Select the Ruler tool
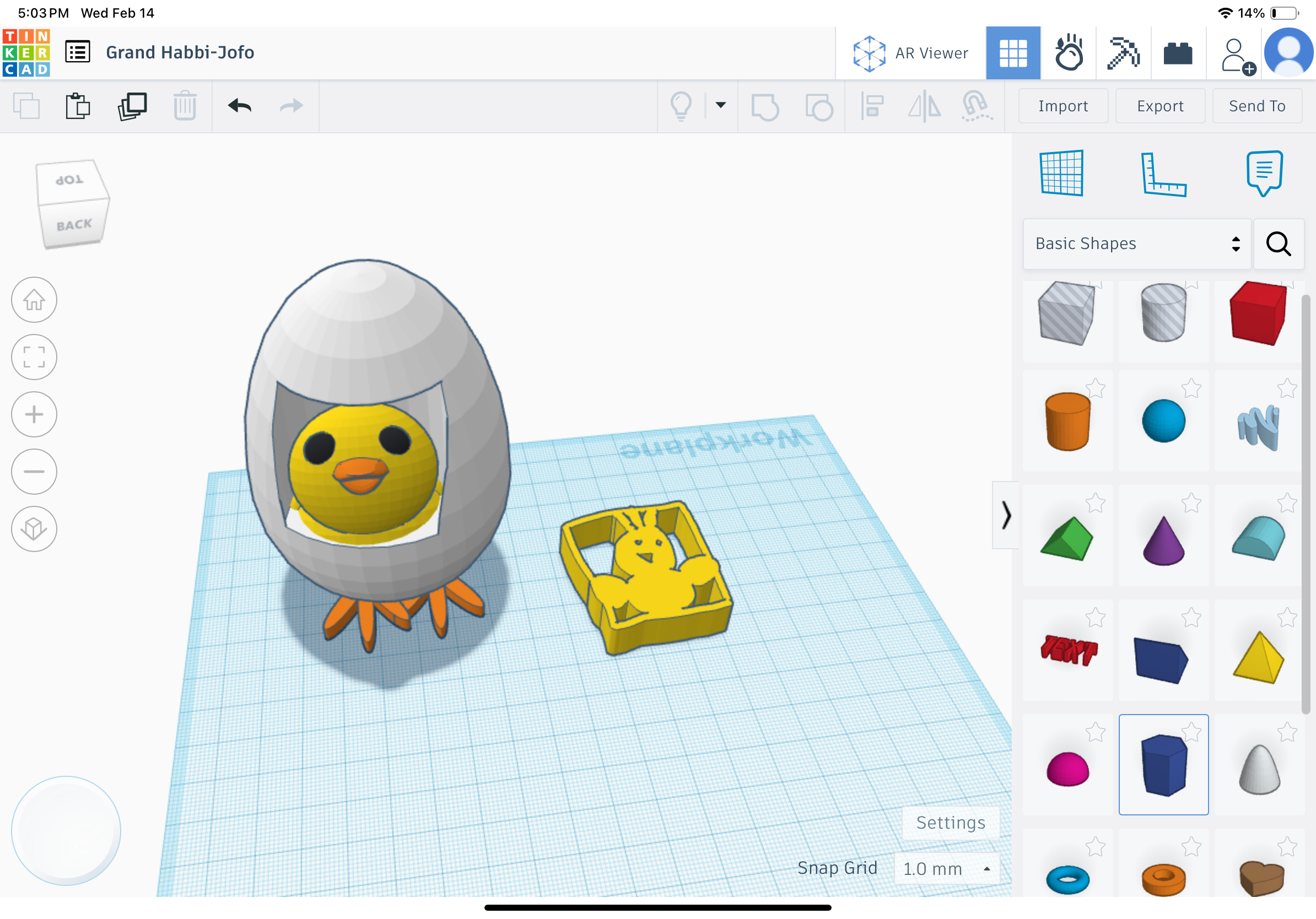The image size is (1316, 919). [1163, 174]
